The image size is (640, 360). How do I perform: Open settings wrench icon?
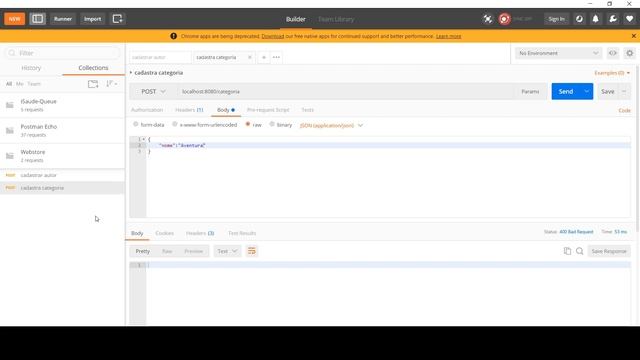click(x=613, y=19)
